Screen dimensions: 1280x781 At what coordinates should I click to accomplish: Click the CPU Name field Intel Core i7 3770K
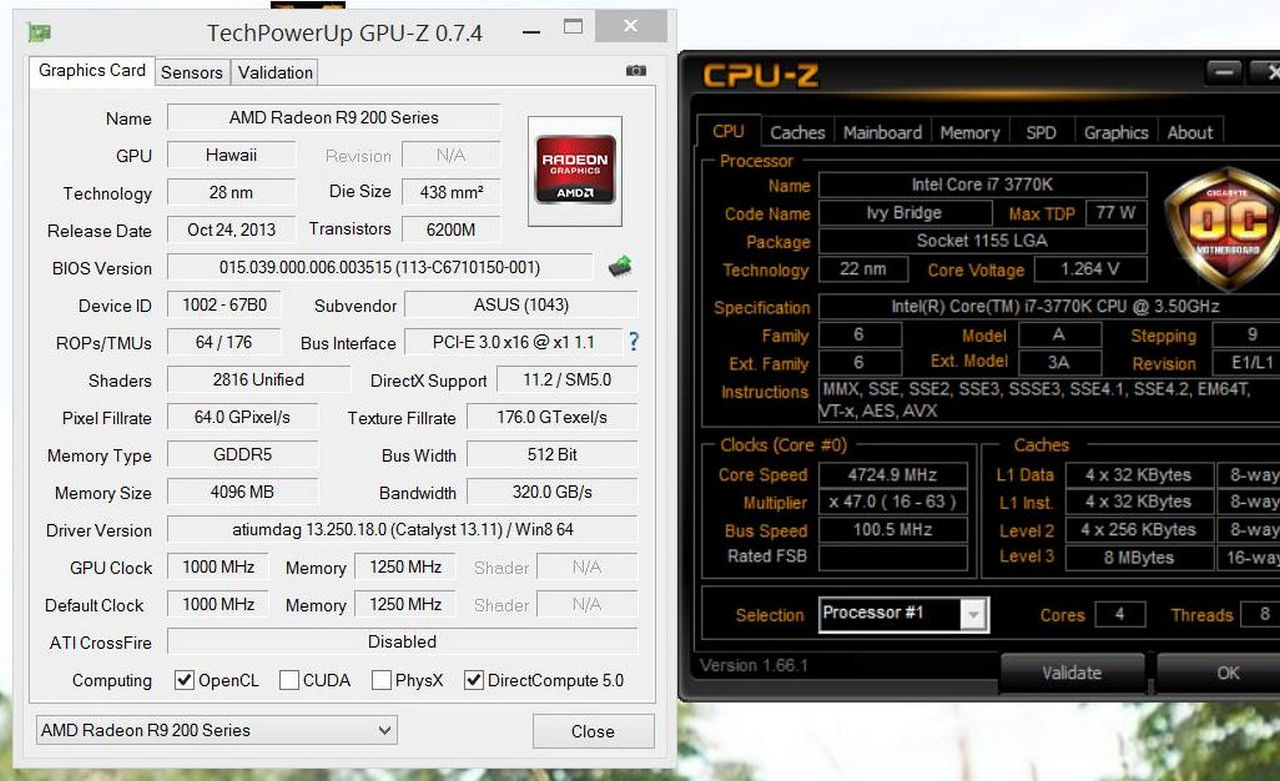(x=982, y=185)
